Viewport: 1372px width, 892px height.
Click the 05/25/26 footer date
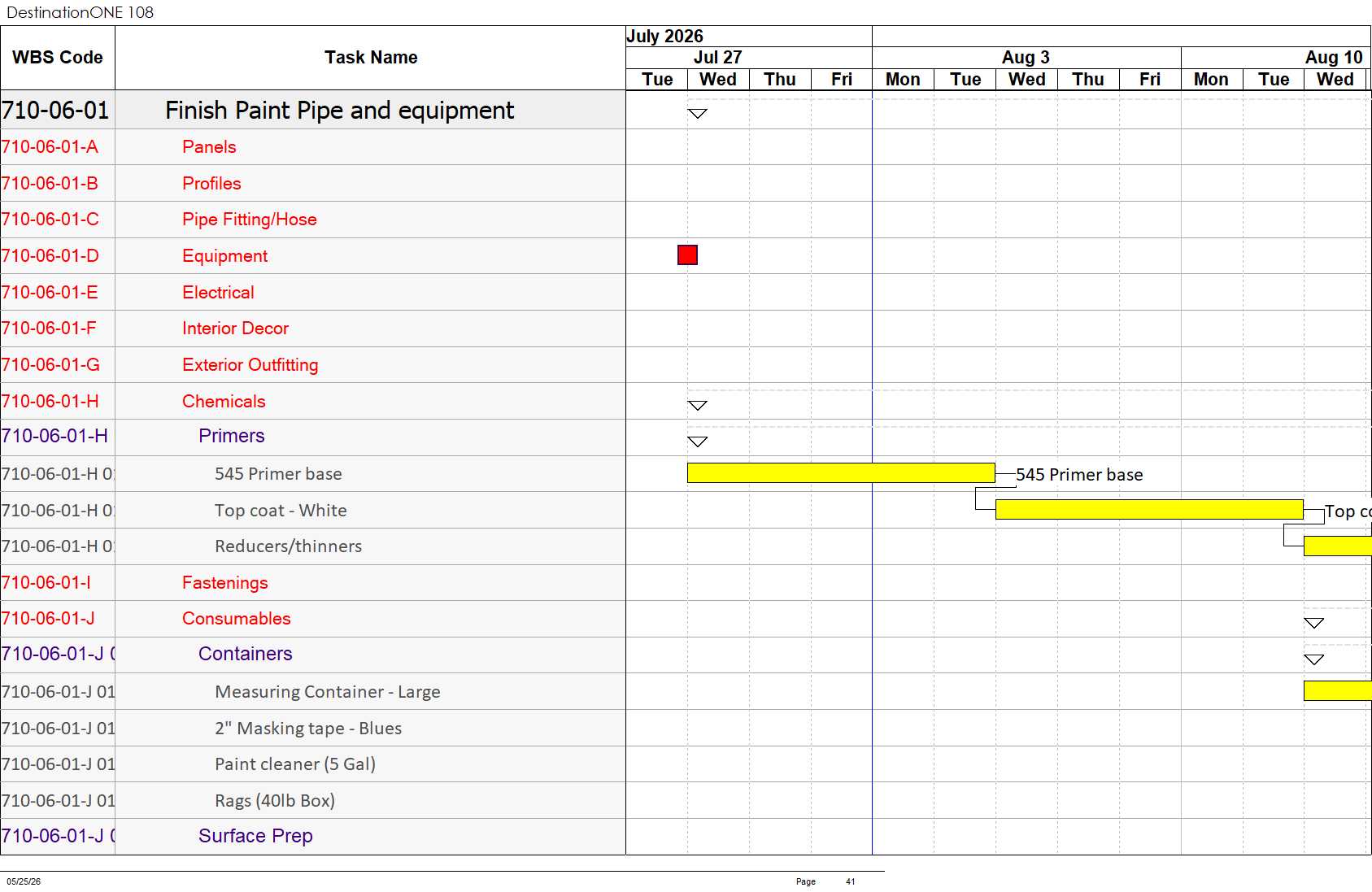point(24,881)
